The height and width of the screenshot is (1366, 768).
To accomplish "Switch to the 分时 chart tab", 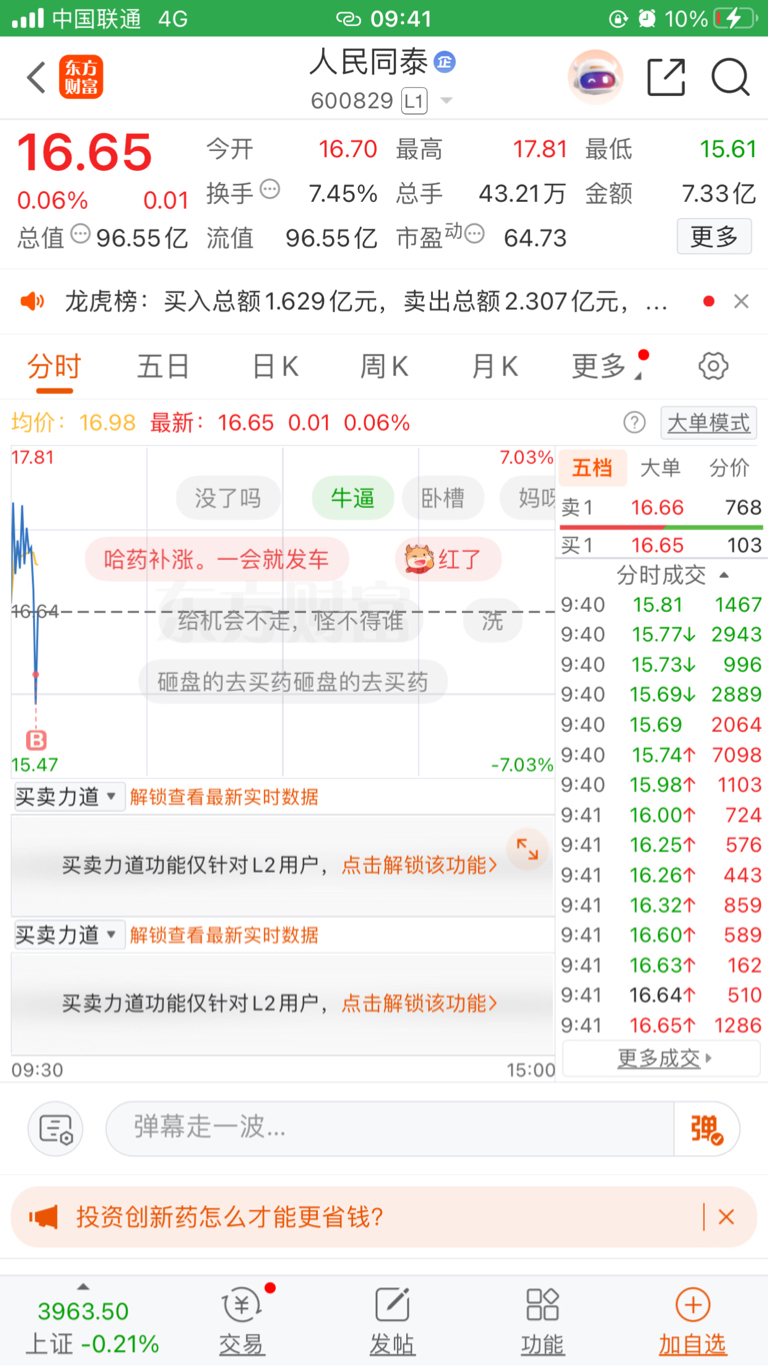I will pos(54,367).
